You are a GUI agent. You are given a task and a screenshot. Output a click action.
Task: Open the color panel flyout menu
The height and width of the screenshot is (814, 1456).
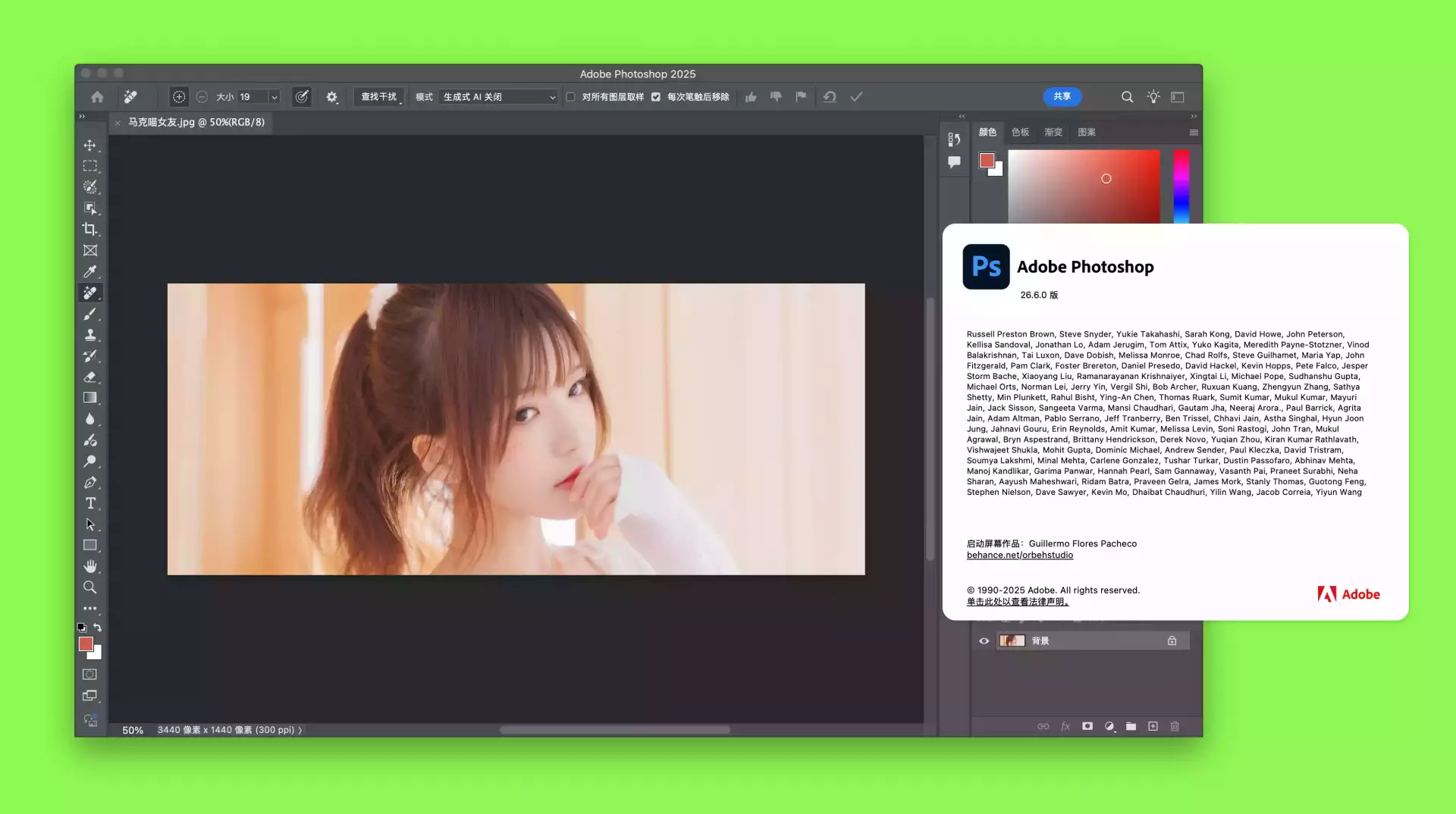(1194, 133)
